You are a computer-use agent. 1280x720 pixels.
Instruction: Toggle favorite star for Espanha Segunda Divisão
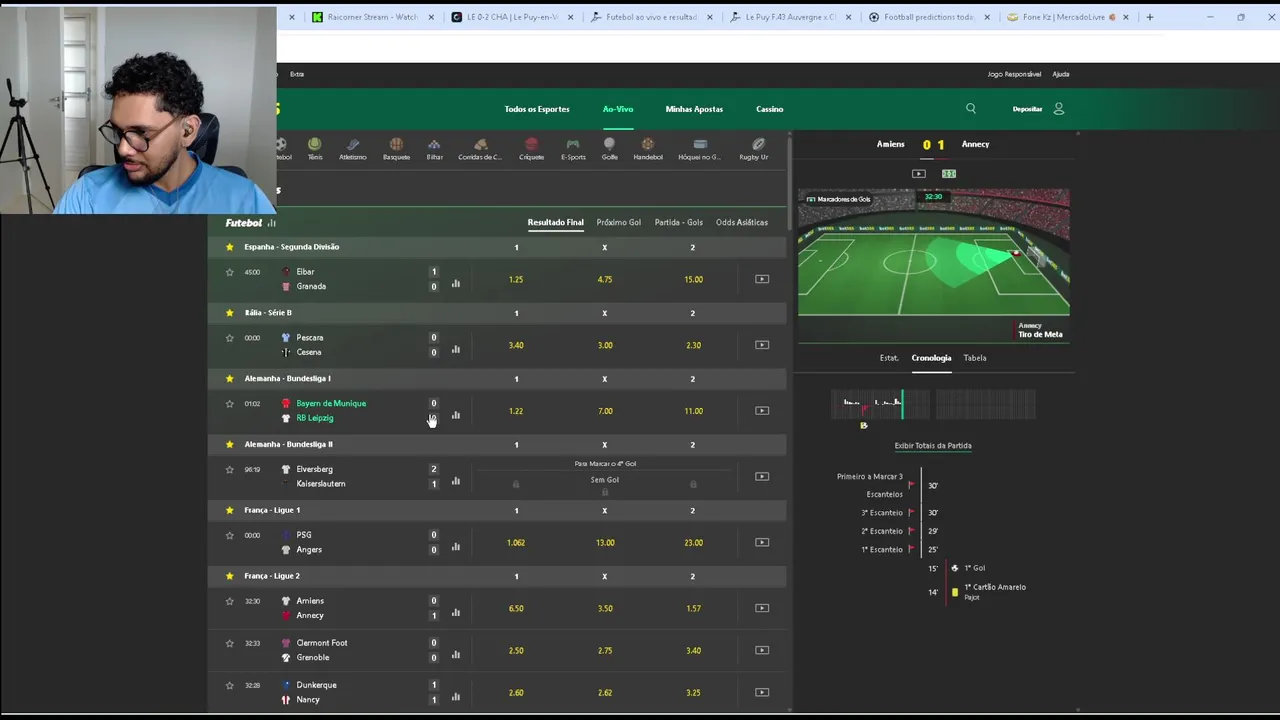(230, 247)
